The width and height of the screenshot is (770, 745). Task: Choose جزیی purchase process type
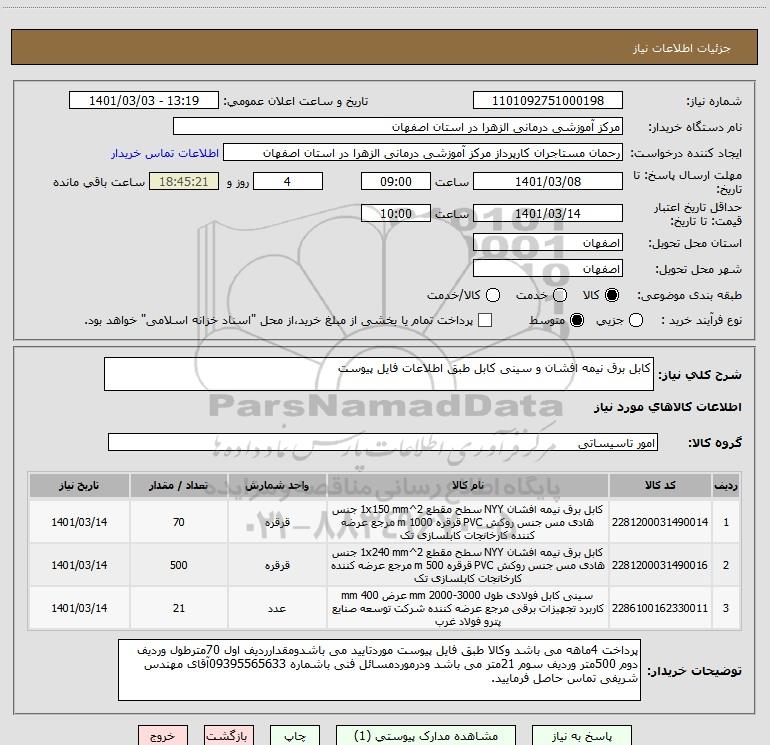635,320
